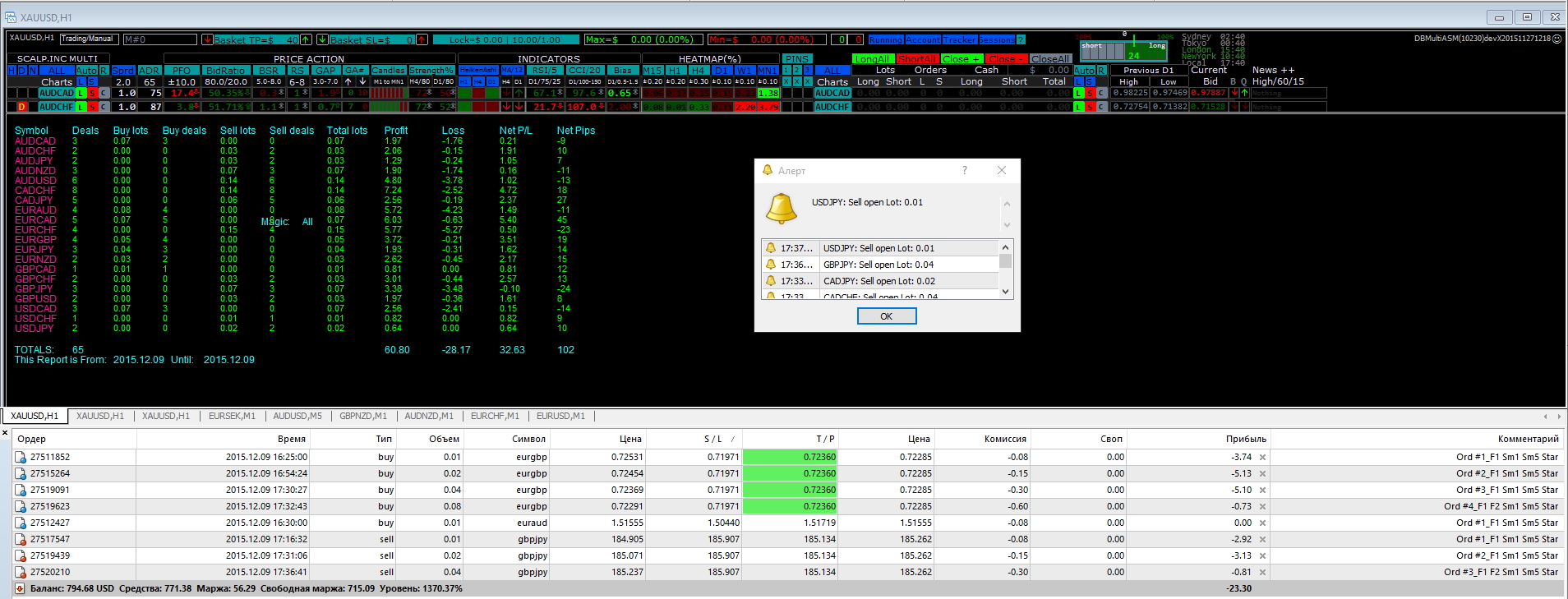Screen dimensions: 1568x599
Task: Click the alert message scroll down arrow
Action: (1007, 224)
